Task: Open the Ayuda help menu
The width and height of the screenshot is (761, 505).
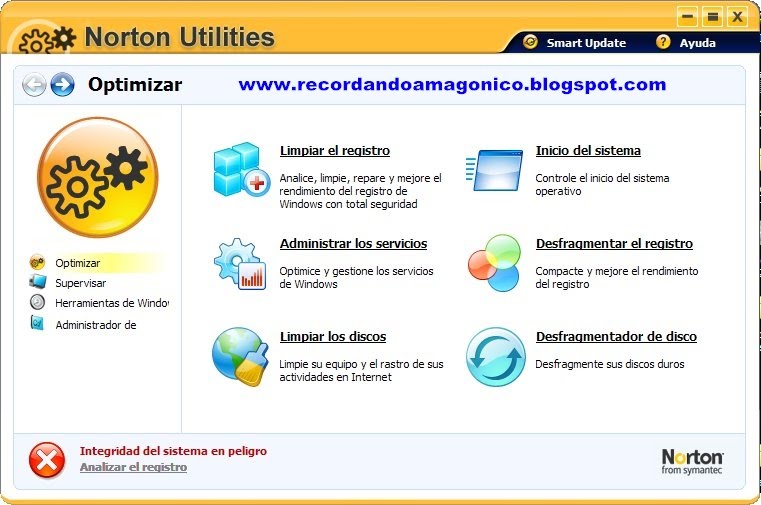Action: coord(697,43)
